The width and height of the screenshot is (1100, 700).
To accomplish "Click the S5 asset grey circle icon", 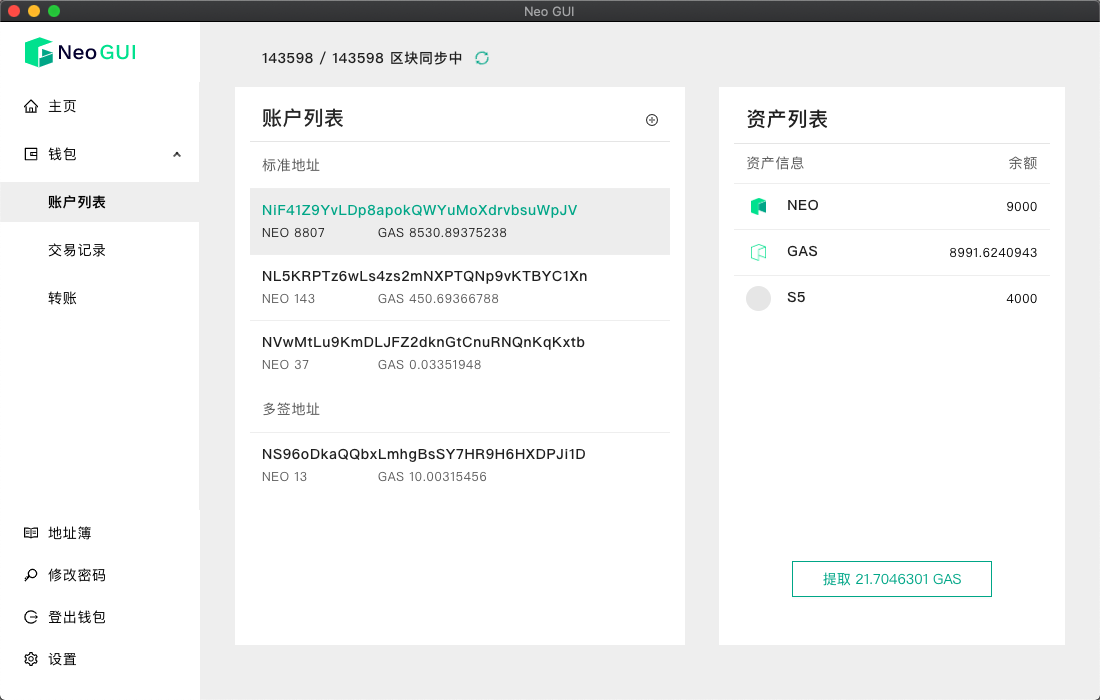I will (x=758, y=298).
